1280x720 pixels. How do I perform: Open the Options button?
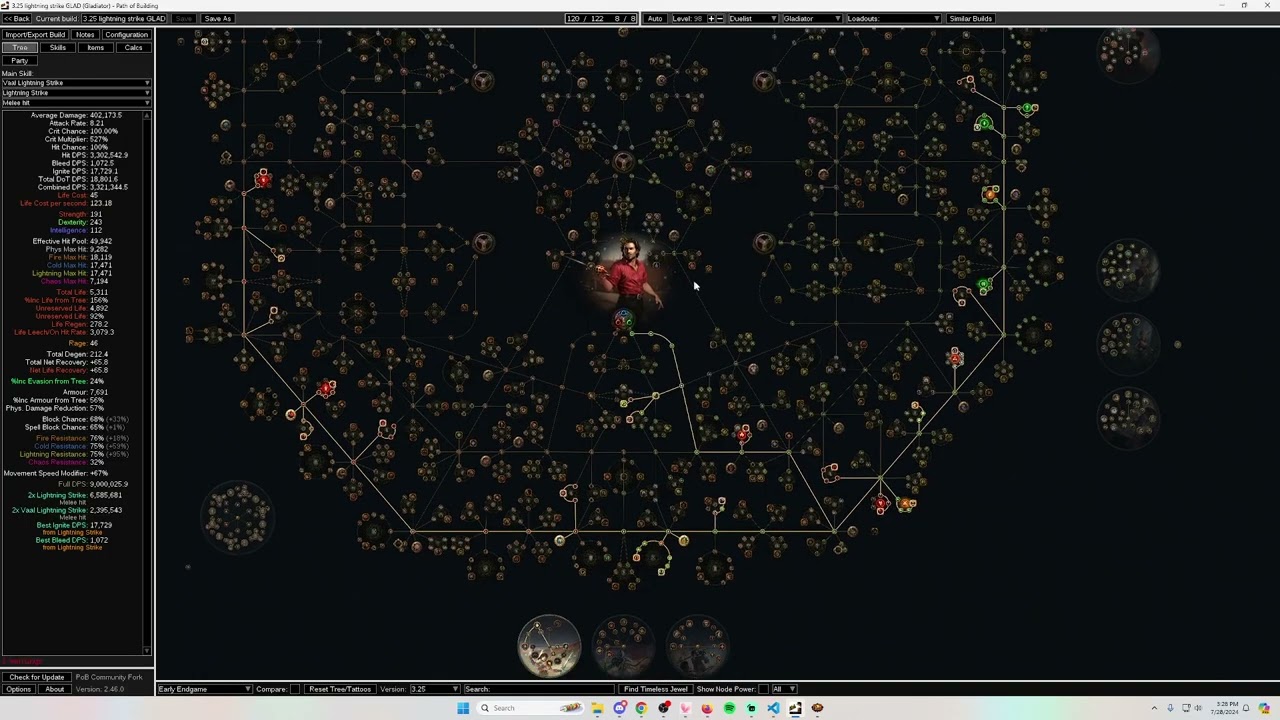18,689
